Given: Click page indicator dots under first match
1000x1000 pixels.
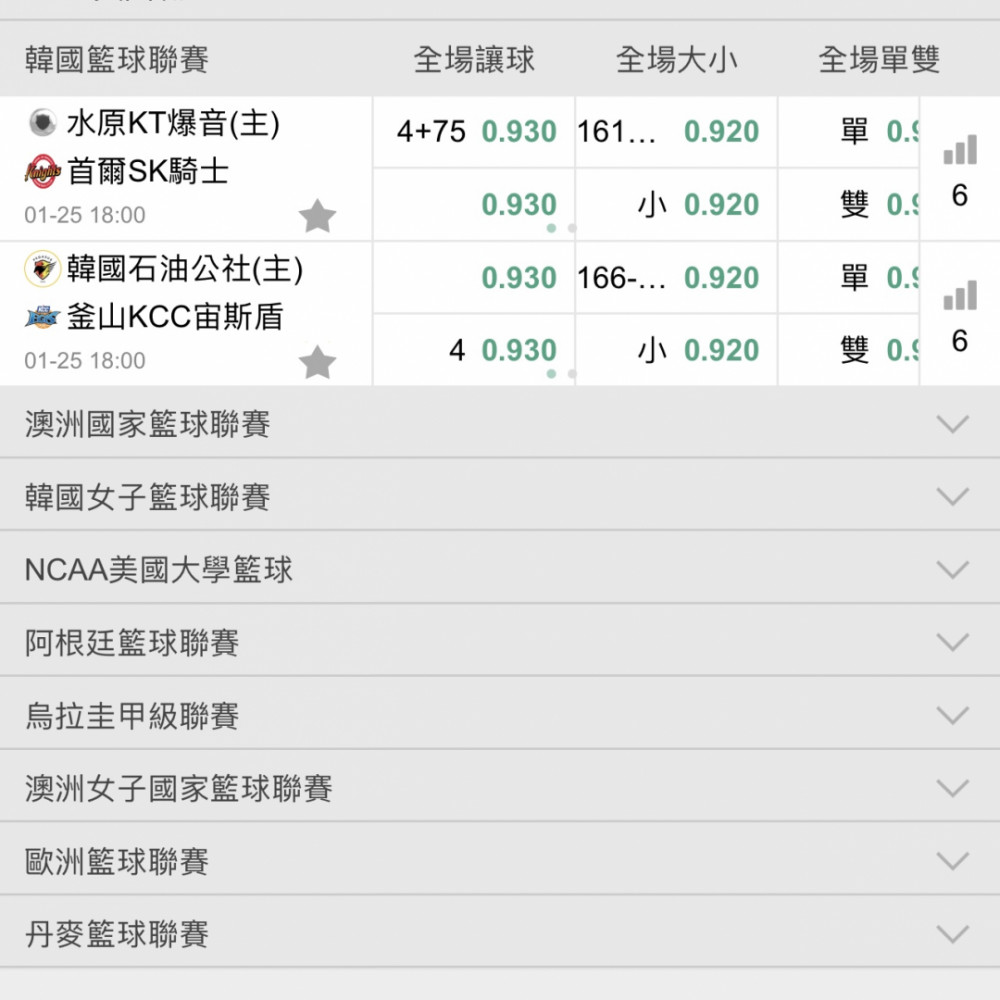Looking at the screenshot, I should [x=561, y=228].
